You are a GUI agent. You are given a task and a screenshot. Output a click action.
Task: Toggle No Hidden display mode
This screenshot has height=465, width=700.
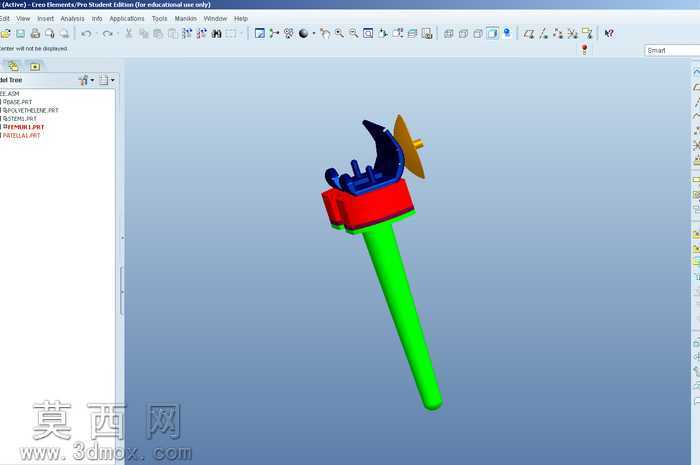pos(478,33)
